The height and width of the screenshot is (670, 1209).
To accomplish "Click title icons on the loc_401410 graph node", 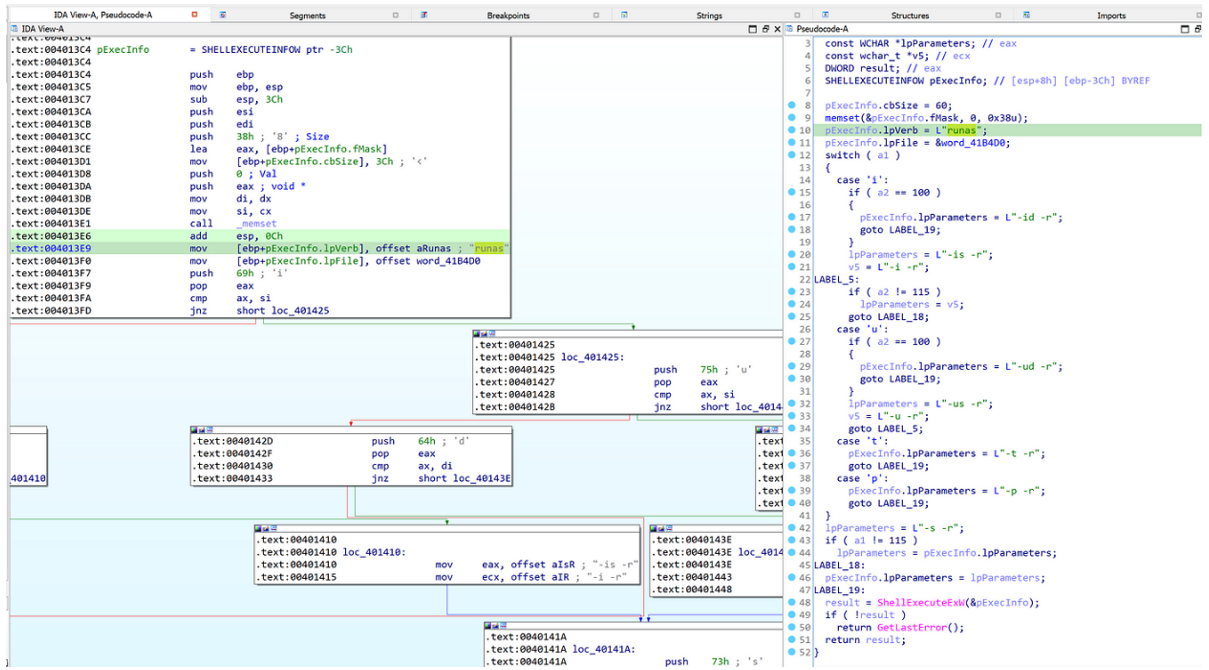I will pyautogui.click(x=267, y=527).
